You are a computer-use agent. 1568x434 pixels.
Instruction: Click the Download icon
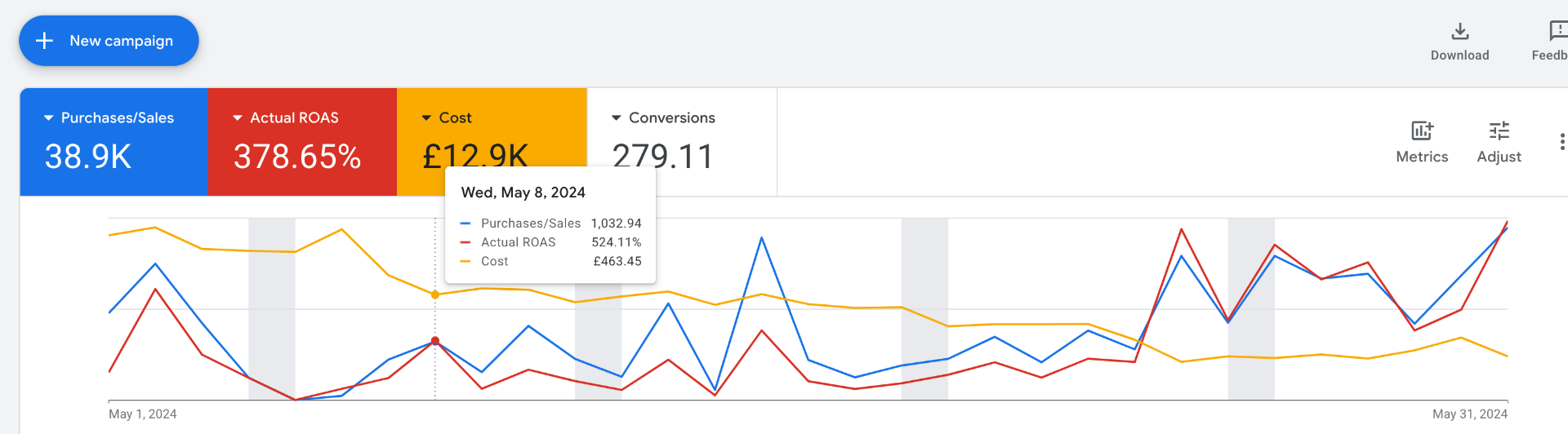pos(1459,31)
